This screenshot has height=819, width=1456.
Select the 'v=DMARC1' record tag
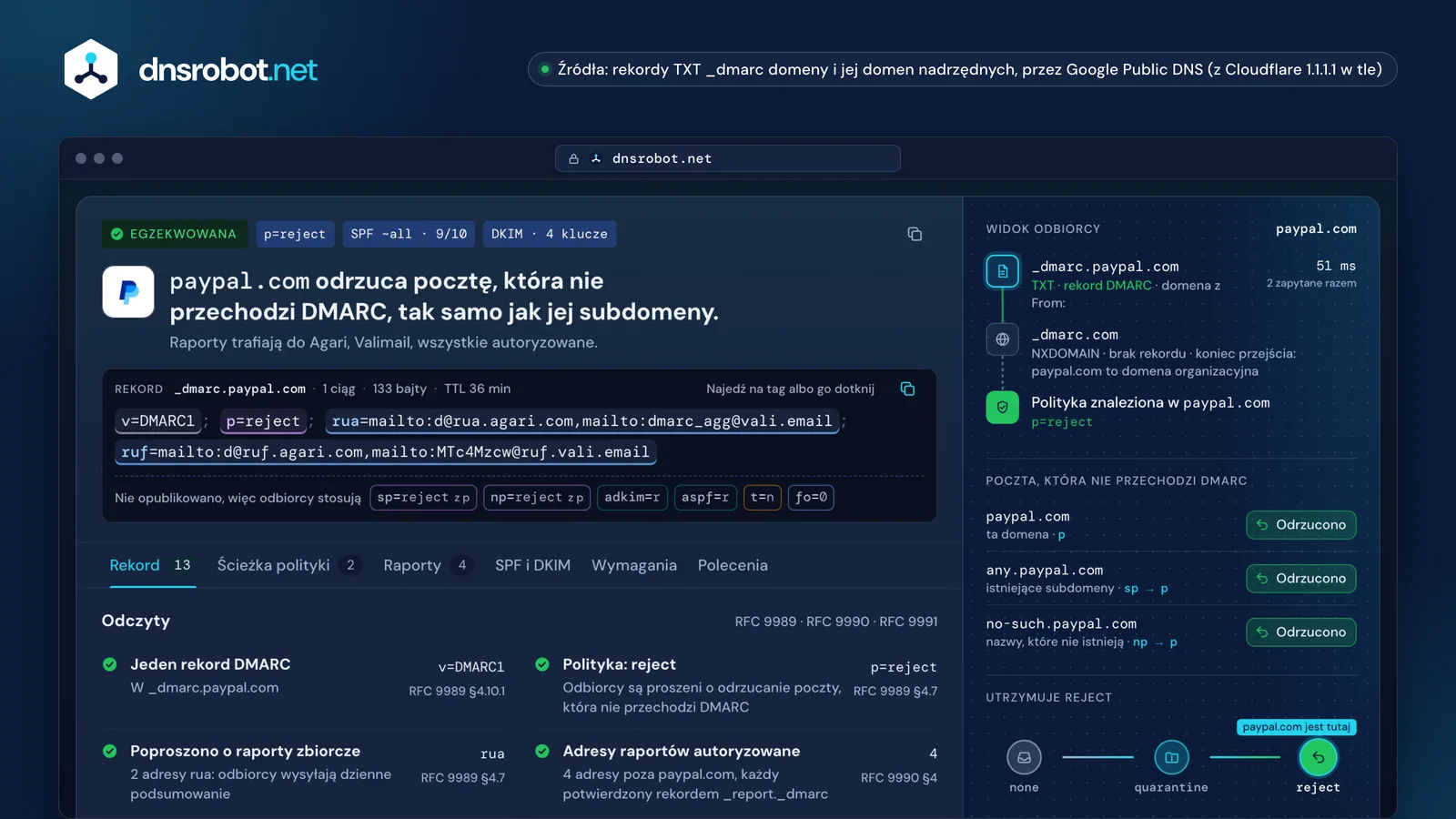pyautogui.click(x=158, y=421)
